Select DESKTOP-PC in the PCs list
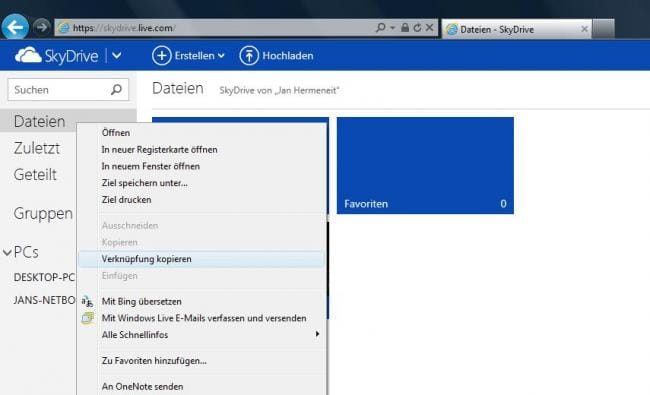Screen dimensions: 650x395 point(44,277)
